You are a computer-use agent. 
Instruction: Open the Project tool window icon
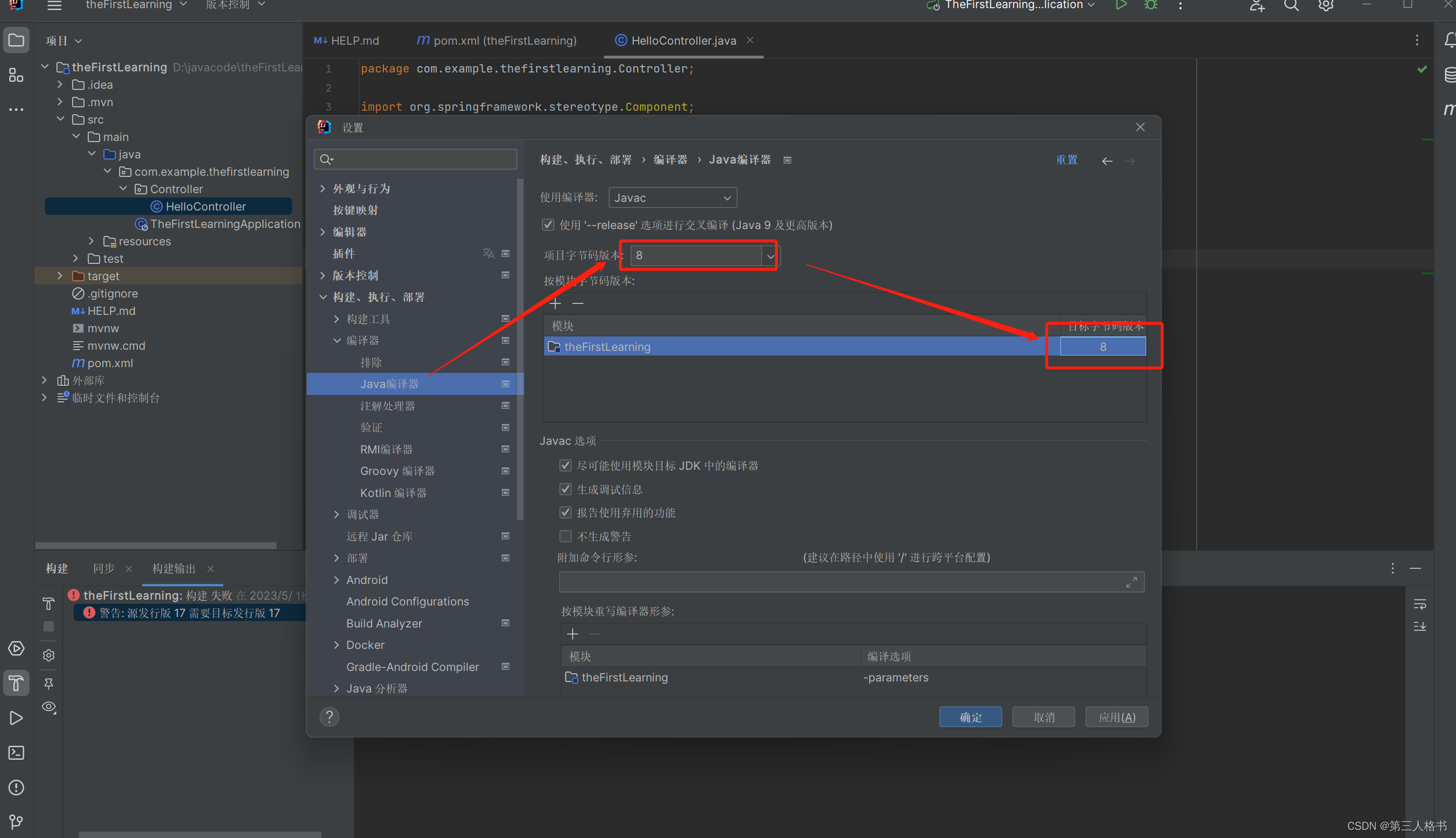(x=16, y=41)
